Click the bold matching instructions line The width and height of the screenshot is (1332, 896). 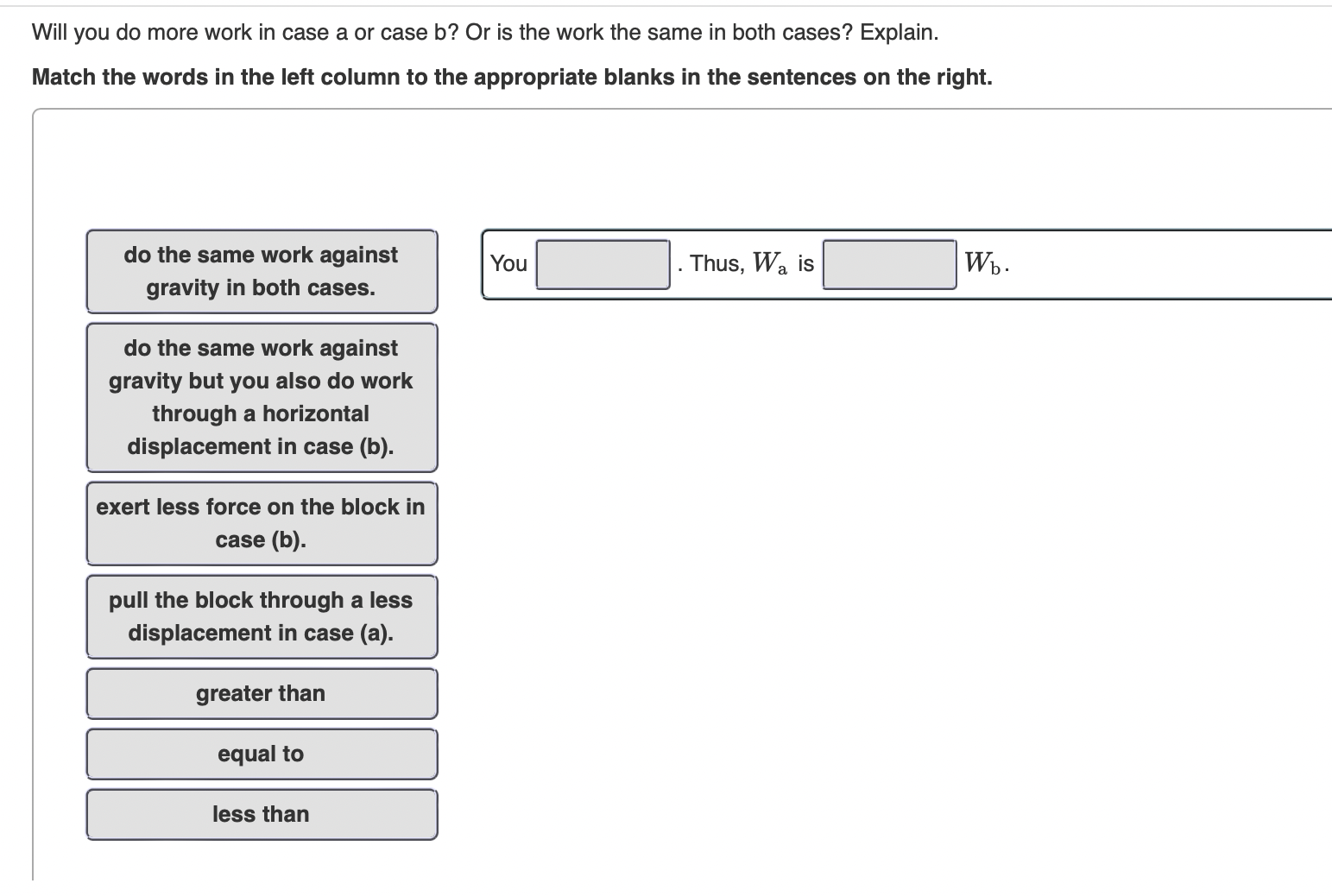[x=511, y=77]
